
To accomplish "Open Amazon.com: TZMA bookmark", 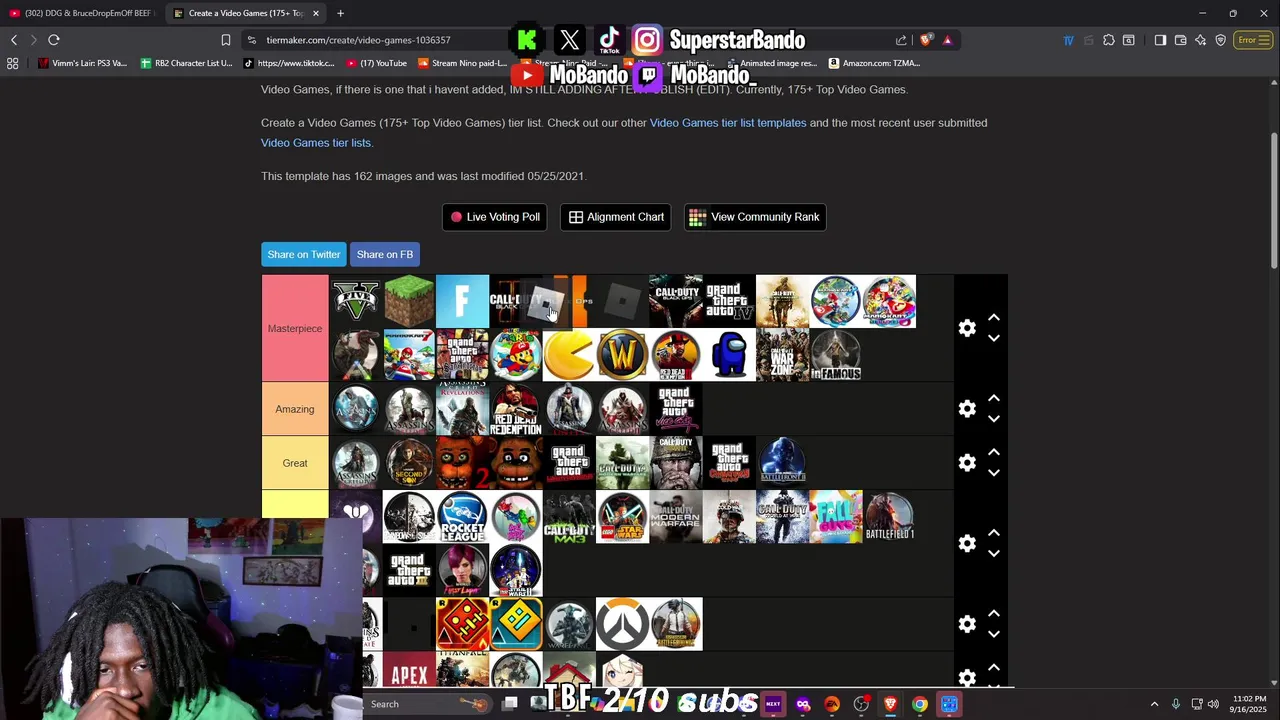I will (874, 63).
